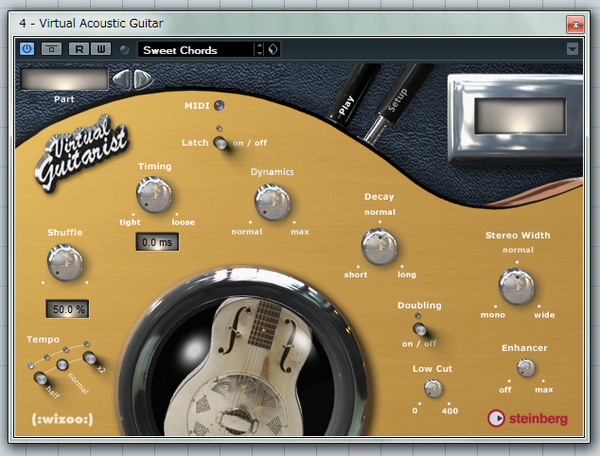Click the Decay knob
The width and height of the screenshot is (600, 456).
coord(379,247)
